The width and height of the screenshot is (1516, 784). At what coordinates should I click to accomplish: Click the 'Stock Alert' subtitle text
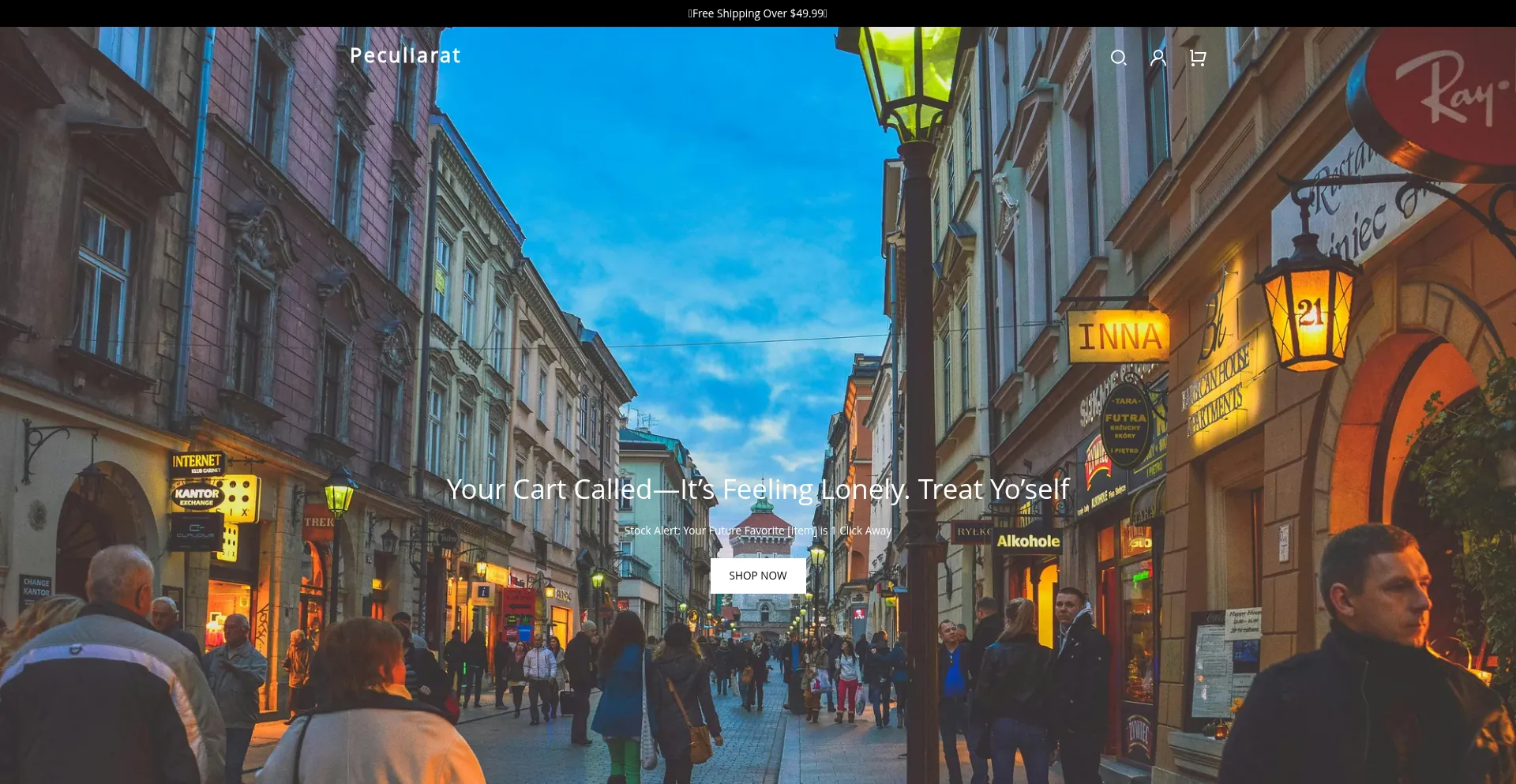[x=757, y=531]
